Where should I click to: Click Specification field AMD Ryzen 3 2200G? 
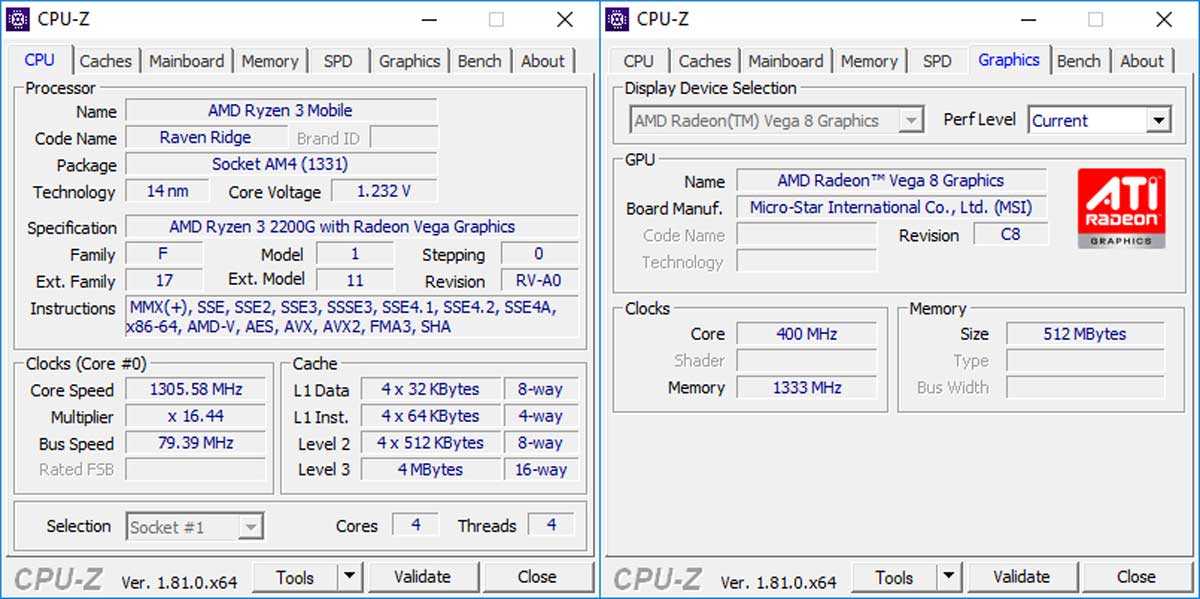tap(351, 227)
